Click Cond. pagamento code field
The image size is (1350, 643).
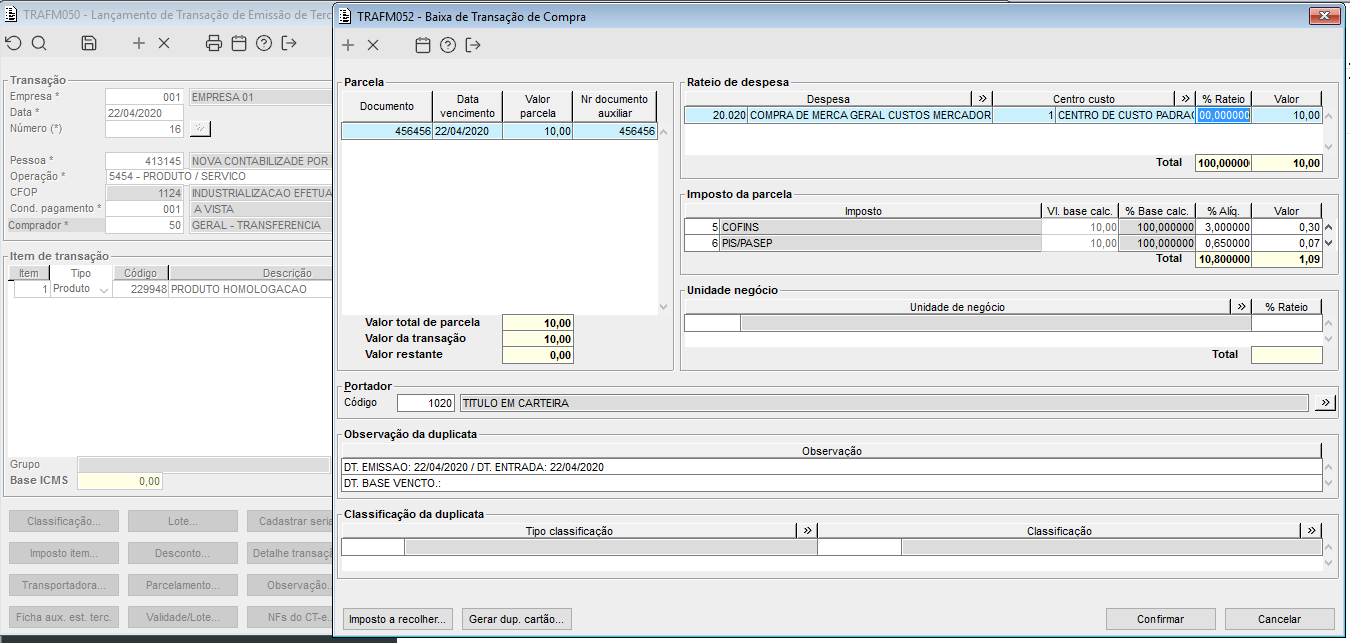pyautogui.click(x=145, y=209)
